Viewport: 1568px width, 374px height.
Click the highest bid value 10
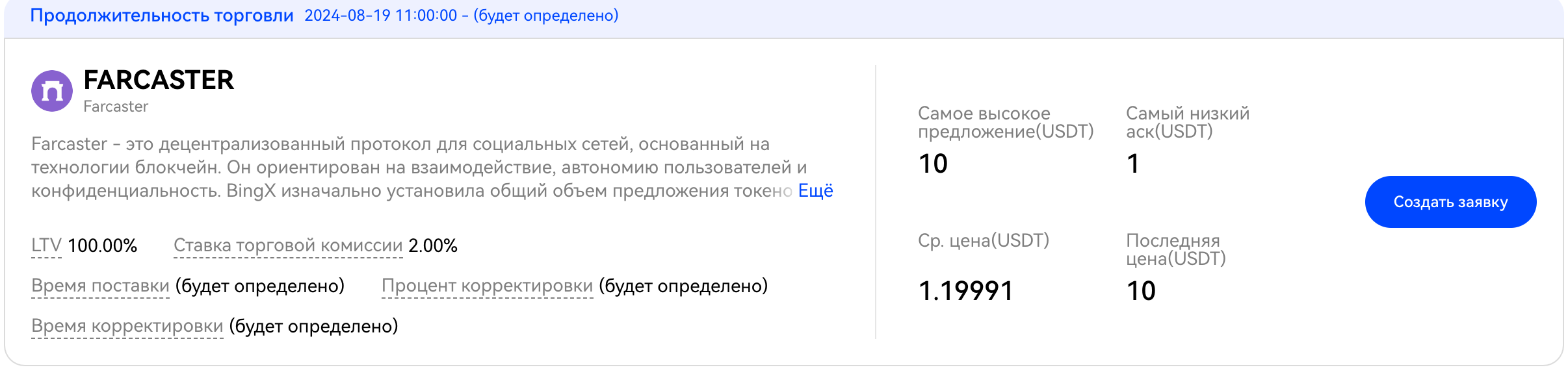pyautogui.click(x=933, y=164)
